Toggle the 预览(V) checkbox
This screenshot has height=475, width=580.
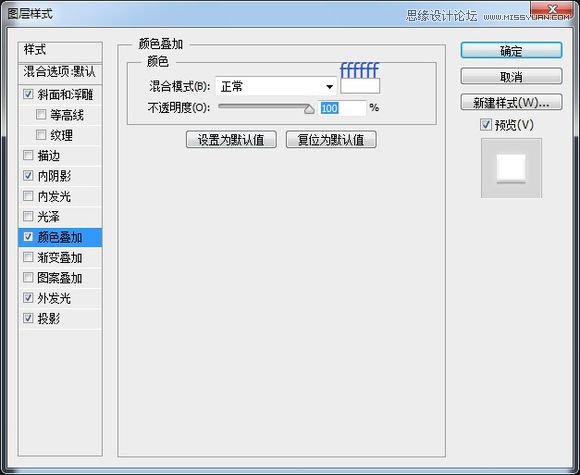[486, 125]
